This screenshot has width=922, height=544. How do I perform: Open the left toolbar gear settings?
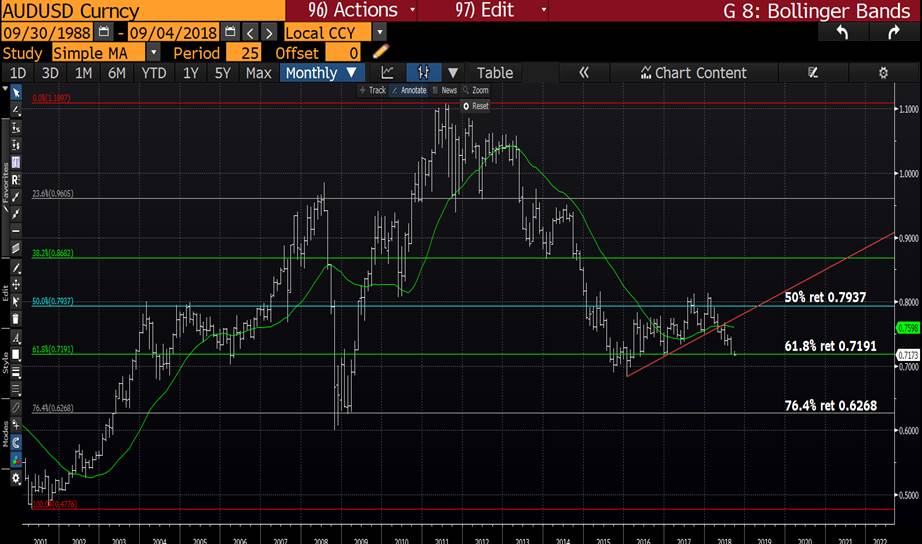[x=16, y=478]
